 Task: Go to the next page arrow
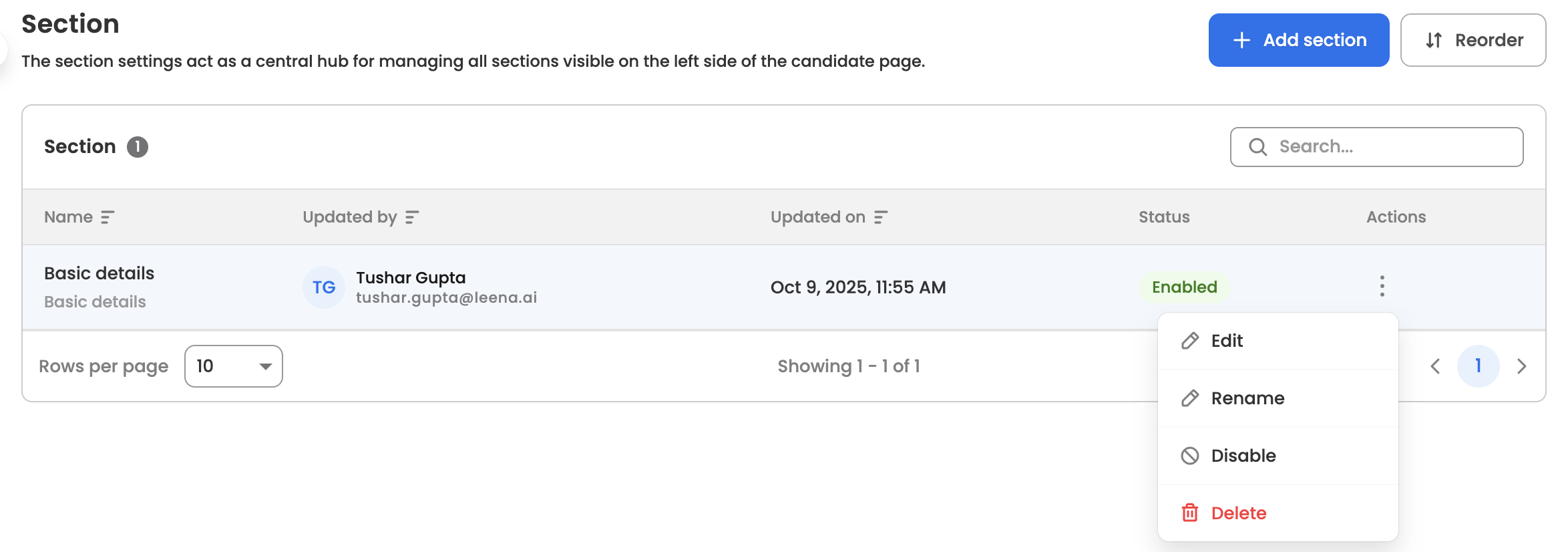click(1522, 366)
